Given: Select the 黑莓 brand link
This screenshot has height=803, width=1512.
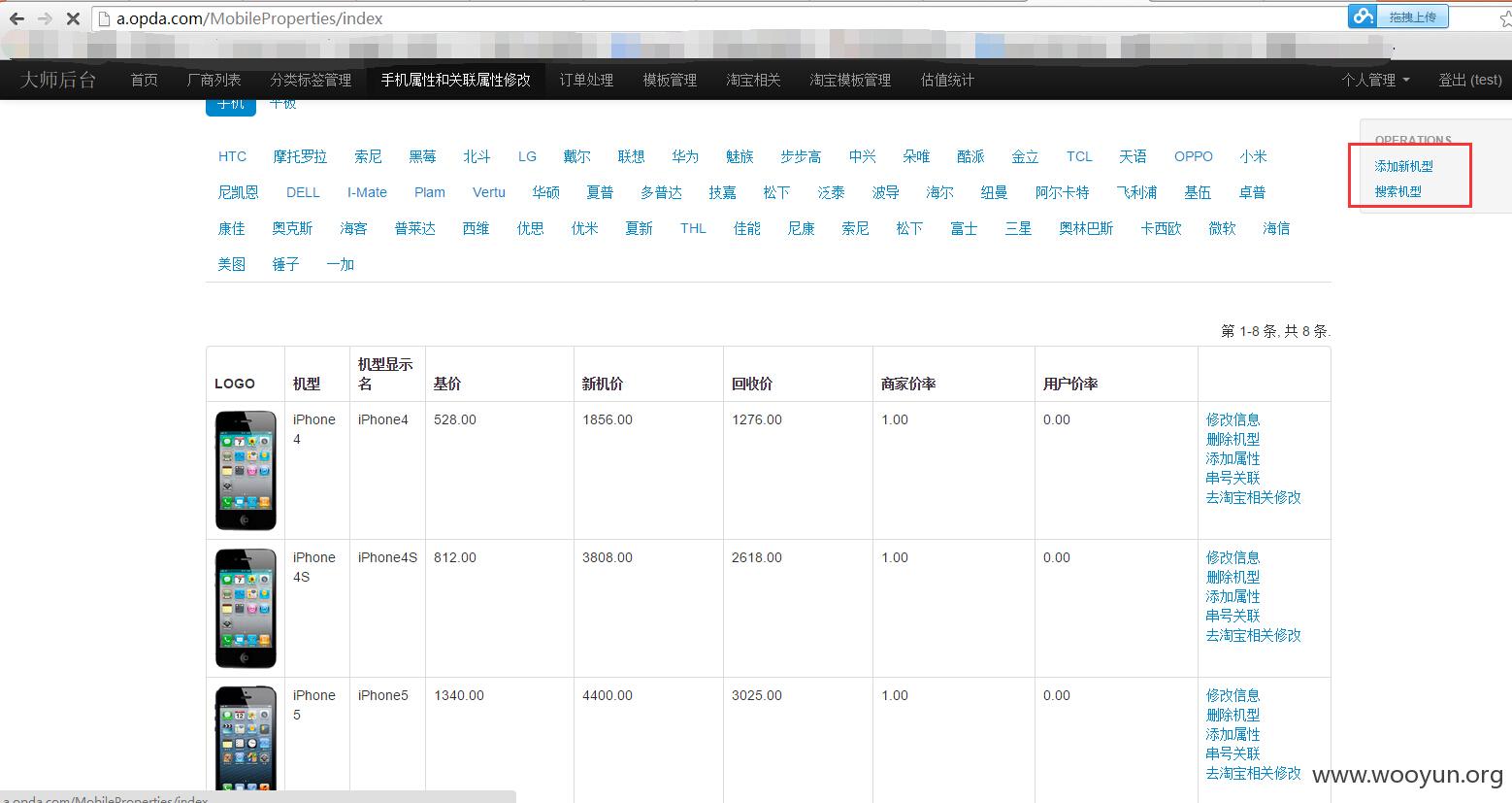Looking at the screenshot, I should (x=422, y=156).
